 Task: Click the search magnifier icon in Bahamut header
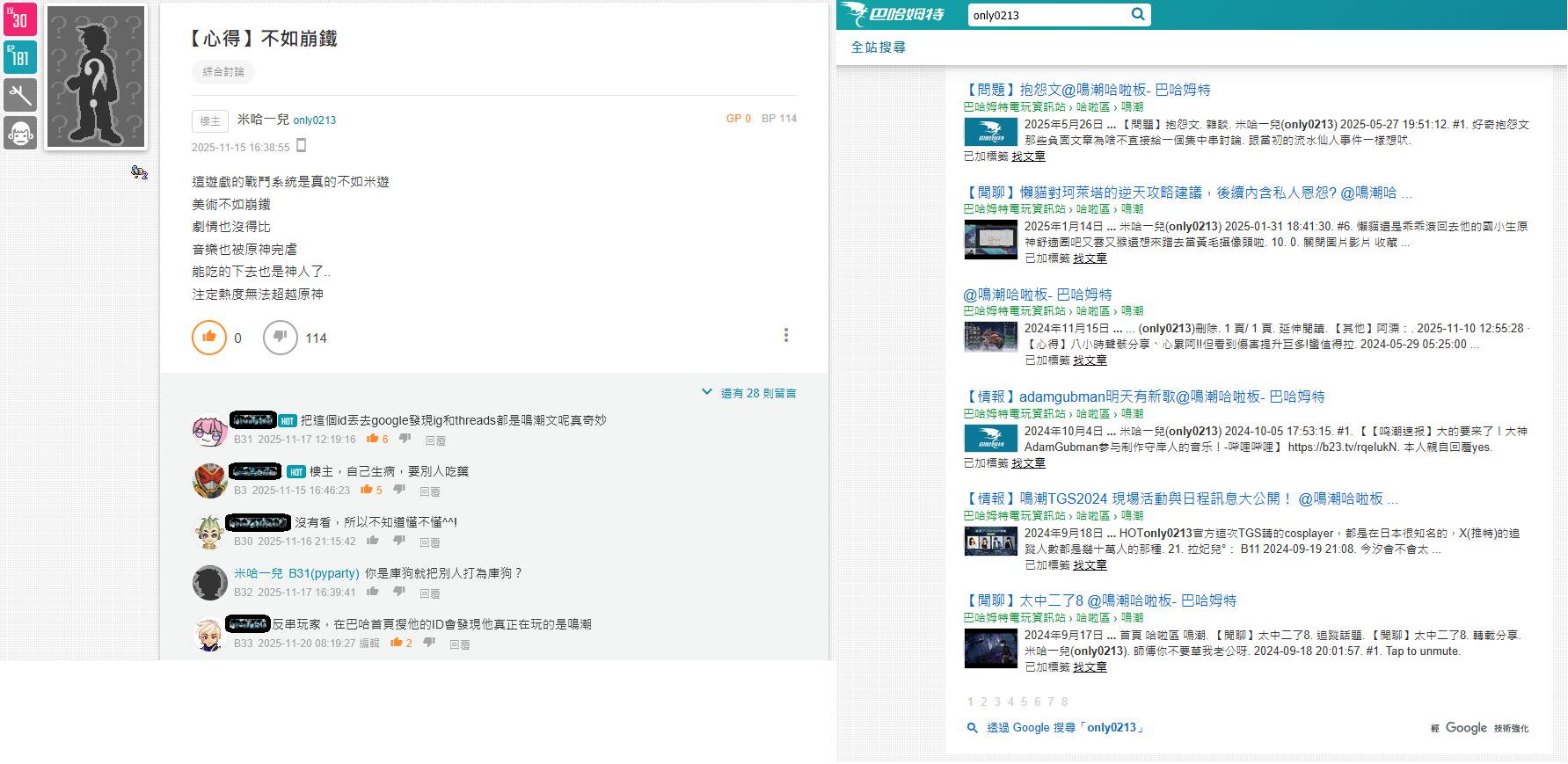pyautogui.click(x=1138, y=14)
